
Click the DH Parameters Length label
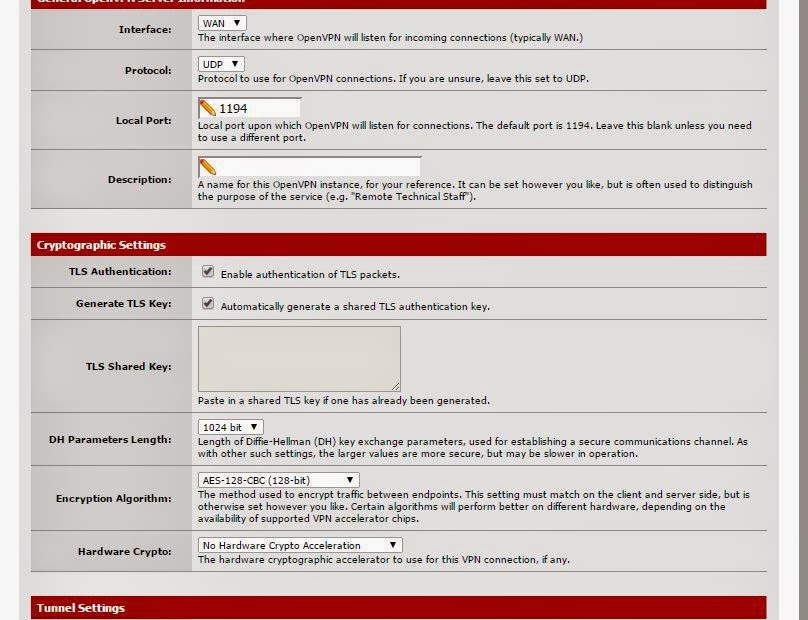point(110,440)
